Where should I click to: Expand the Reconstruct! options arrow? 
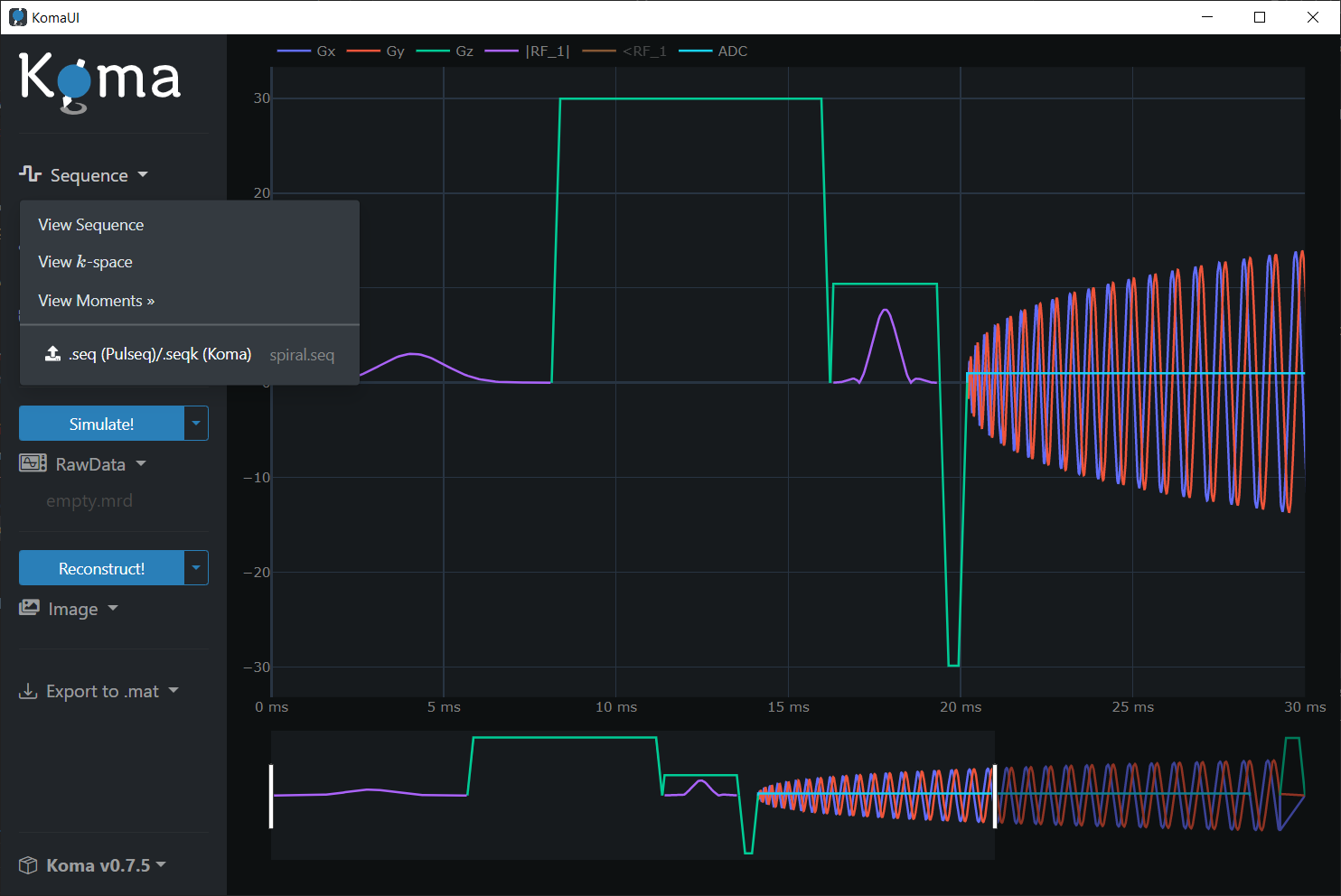click(x=196, y=568)
